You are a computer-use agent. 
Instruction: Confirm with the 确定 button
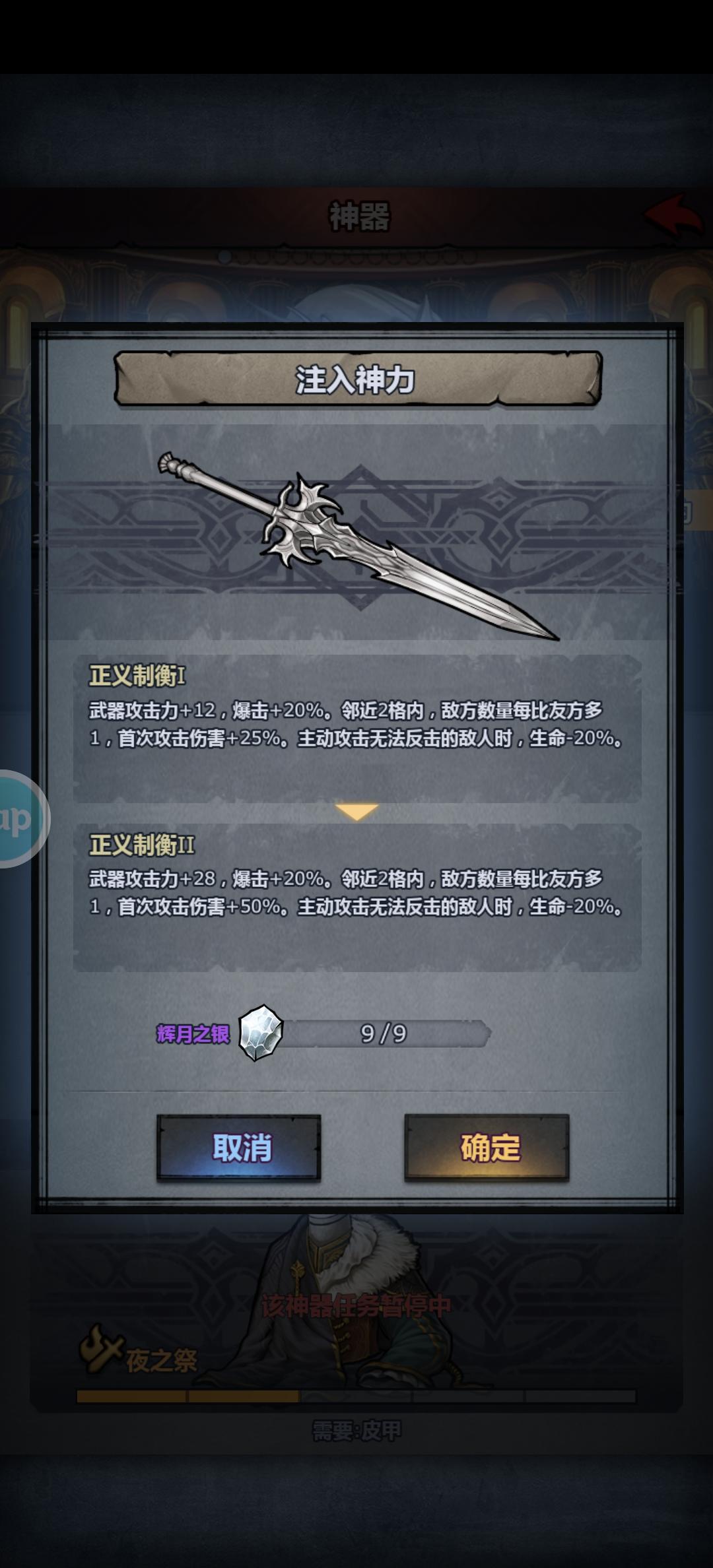(487, 1147)
